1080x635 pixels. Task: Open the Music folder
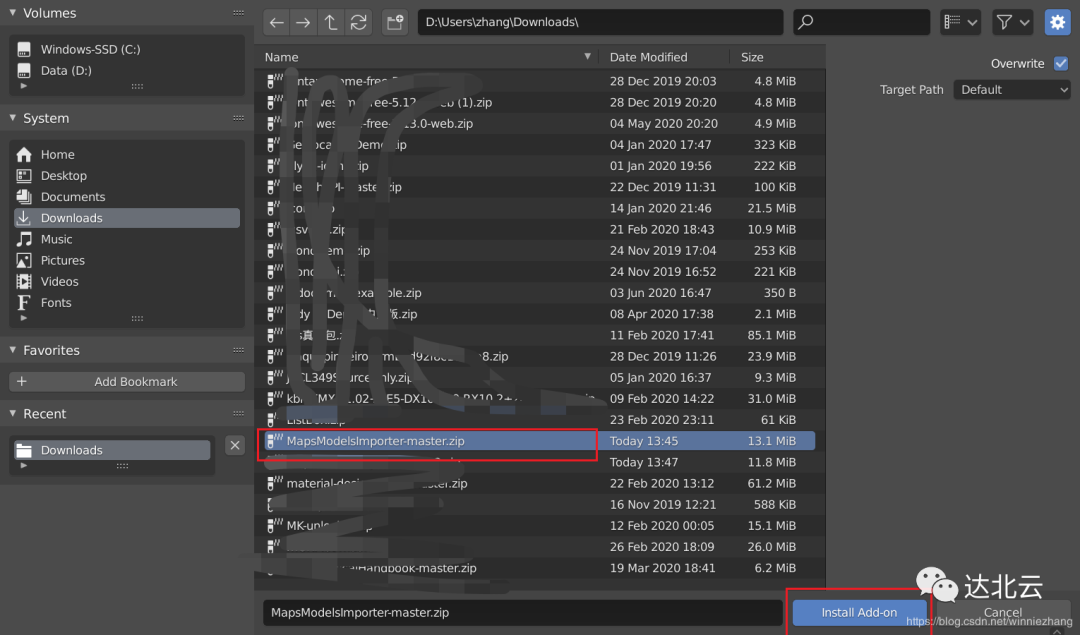coord(127,239)
